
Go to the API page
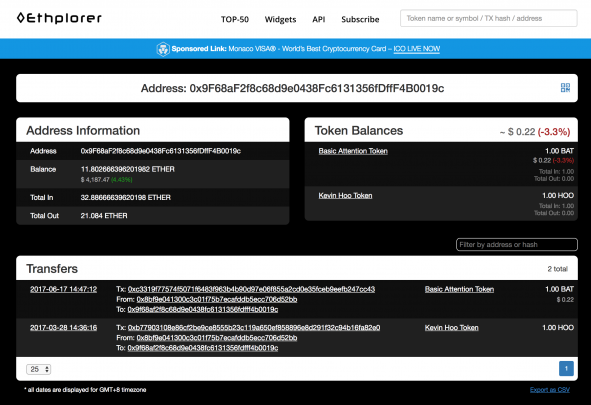pyautogui.click(x=318, y=19)
